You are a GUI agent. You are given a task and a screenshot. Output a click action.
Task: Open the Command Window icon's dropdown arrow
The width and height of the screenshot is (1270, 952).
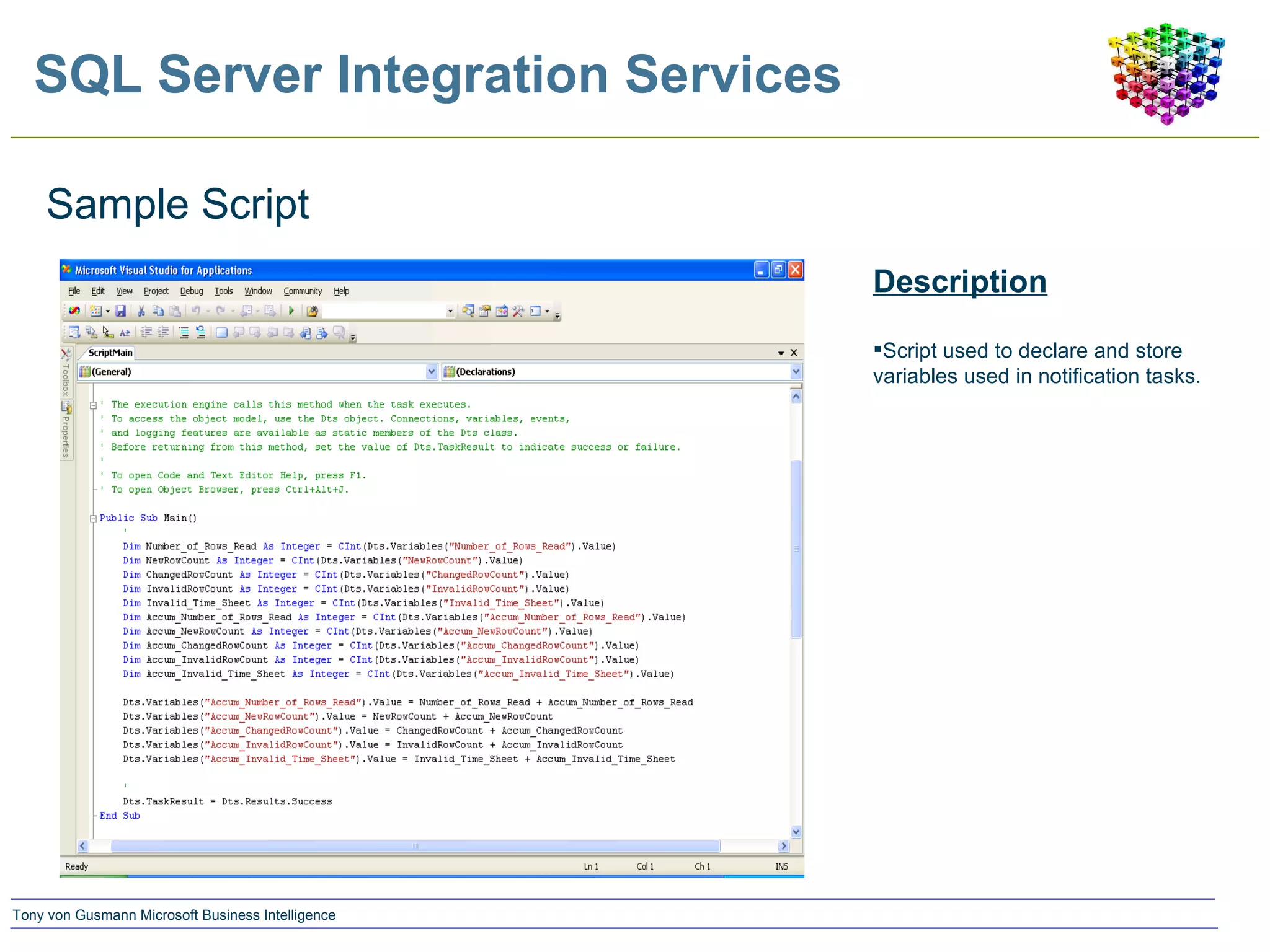(x=547, y=311)
